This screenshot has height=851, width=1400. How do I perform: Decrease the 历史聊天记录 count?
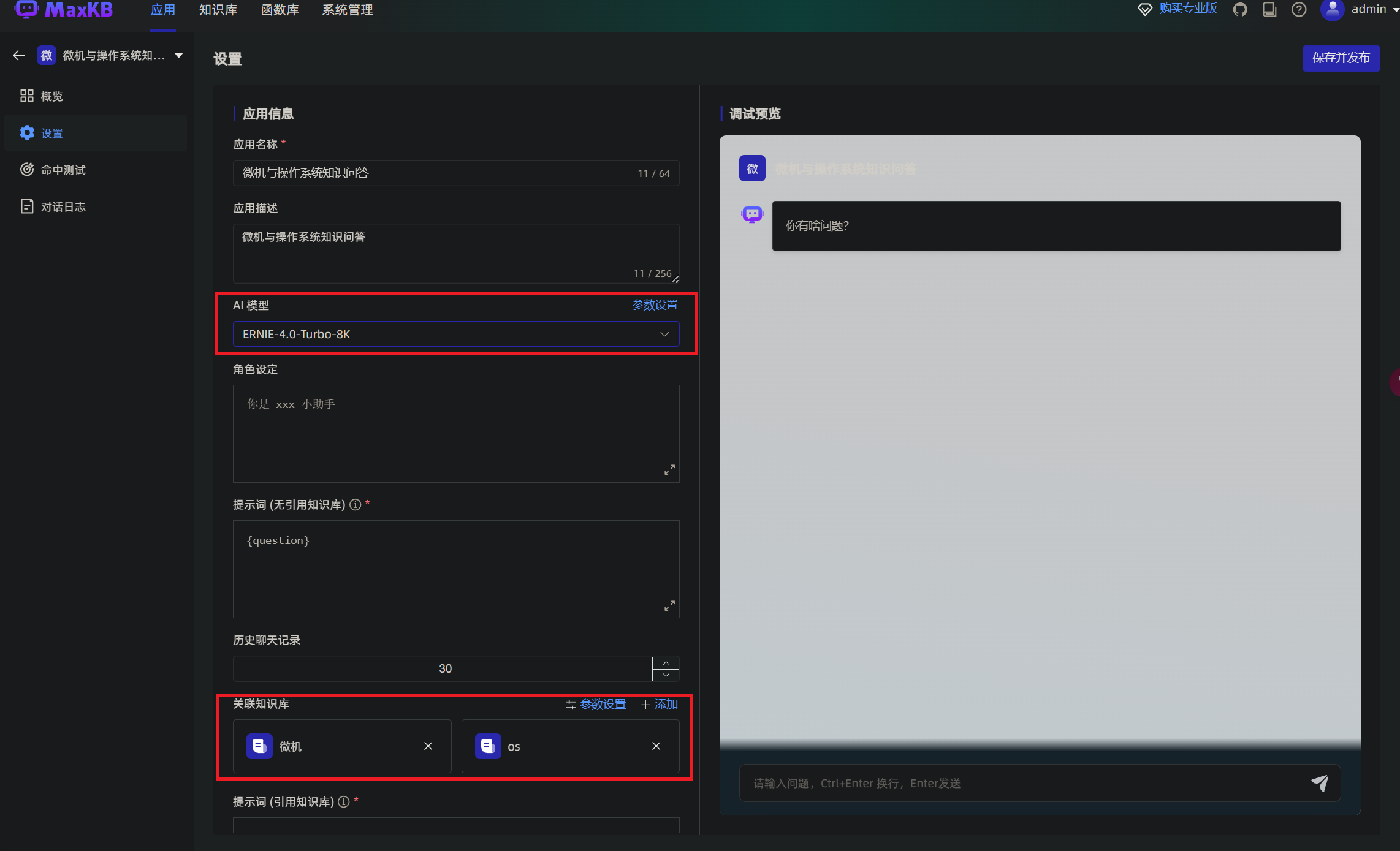coord(666,675)
